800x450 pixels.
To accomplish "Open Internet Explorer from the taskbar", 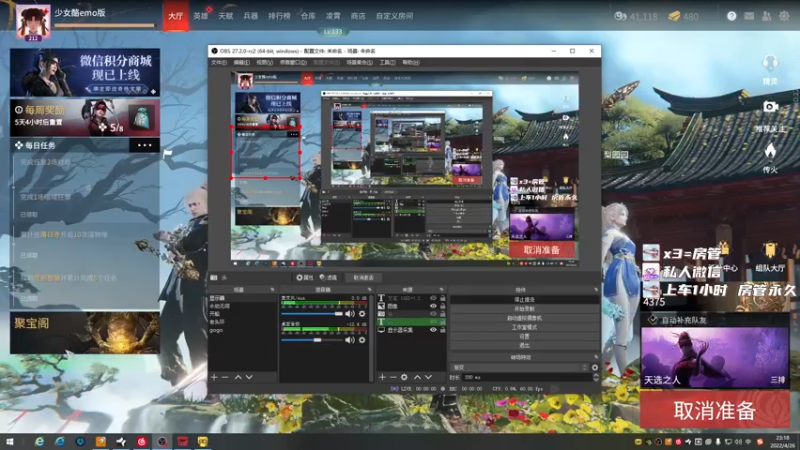I will tap(39, 441).
